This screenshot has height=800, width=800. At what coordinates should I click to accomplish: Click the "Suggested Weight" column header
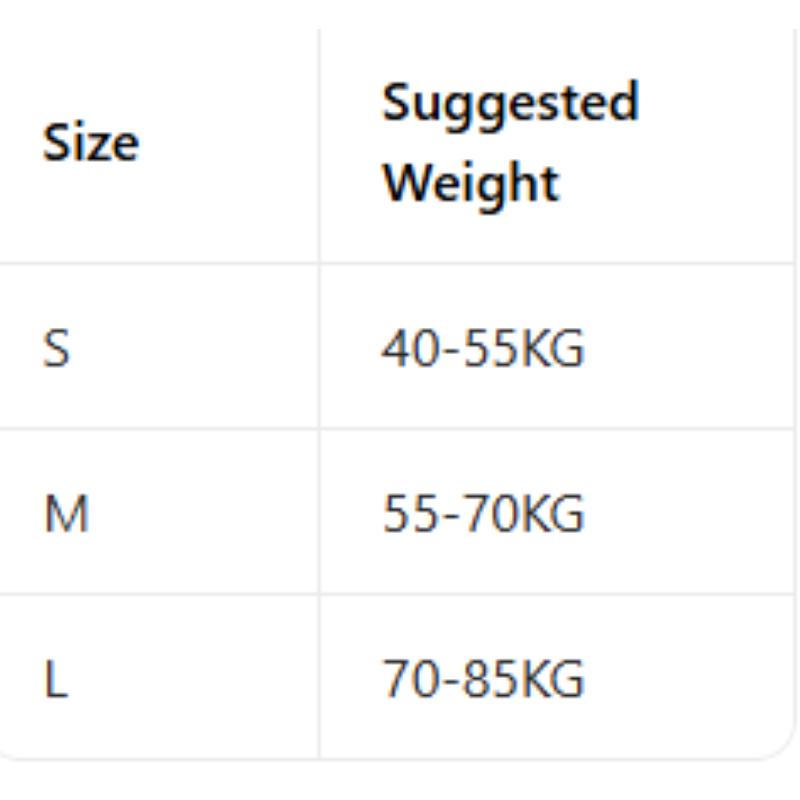(x=510, y=143)
